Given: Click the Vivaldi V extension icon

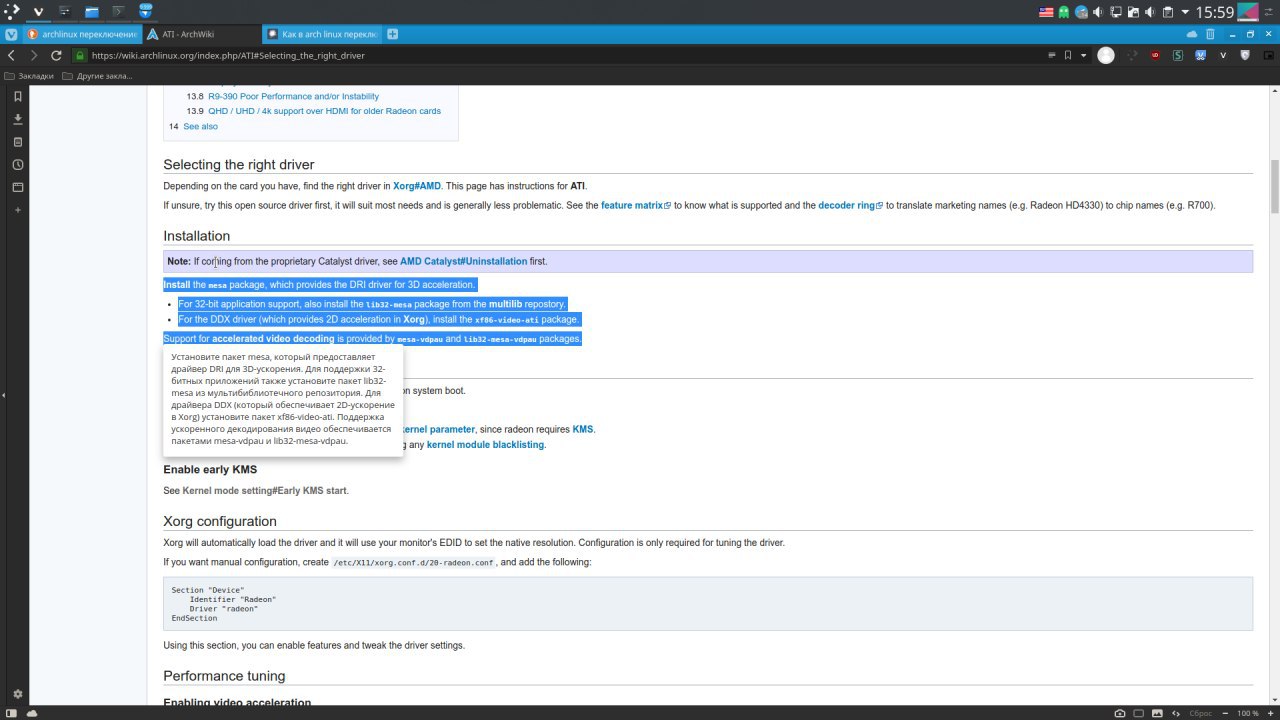Looking at the screenshot, I should pyautogui.click(x=1223, y=56).
